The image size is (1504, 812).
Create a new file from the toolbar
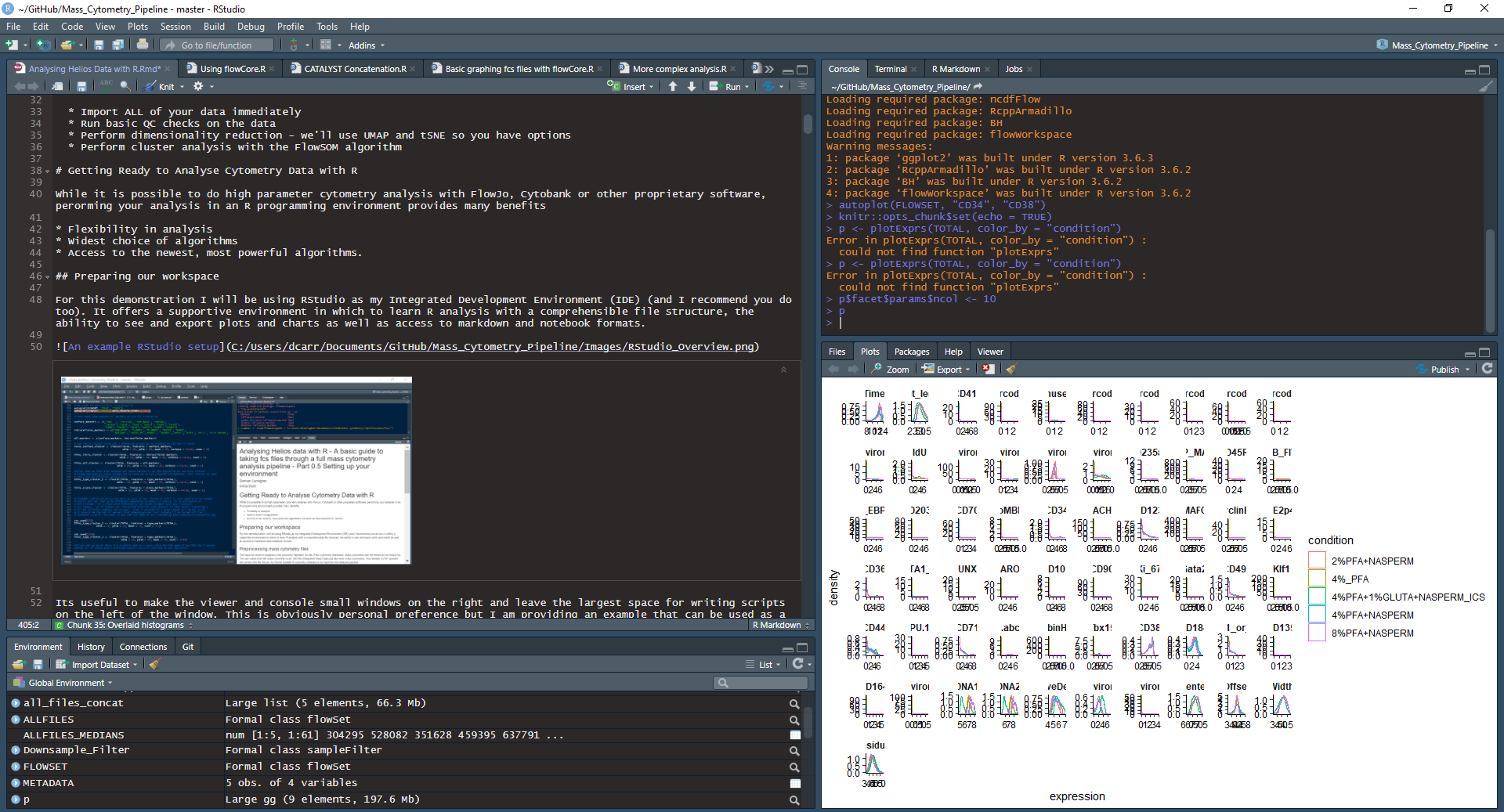click(x=12, y=45)
